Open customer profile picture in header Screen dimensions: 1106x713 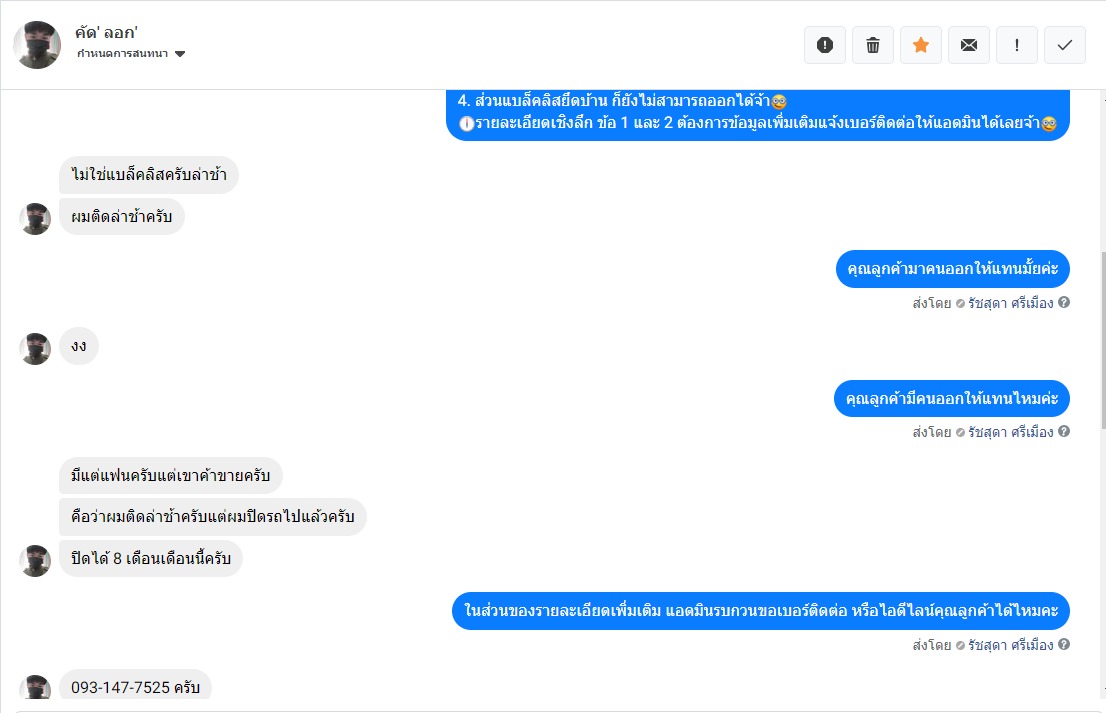[x=37, y=44]
